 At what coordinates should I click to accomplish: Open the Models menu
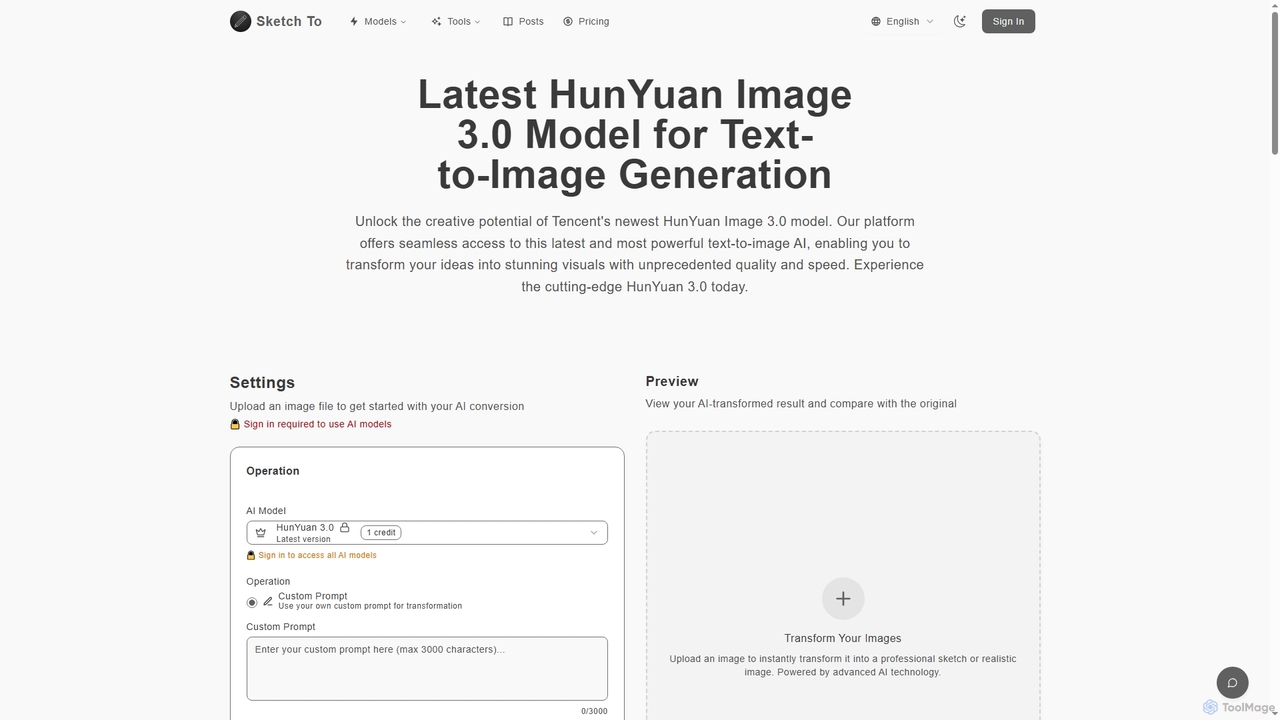click(x=378, y=21)
